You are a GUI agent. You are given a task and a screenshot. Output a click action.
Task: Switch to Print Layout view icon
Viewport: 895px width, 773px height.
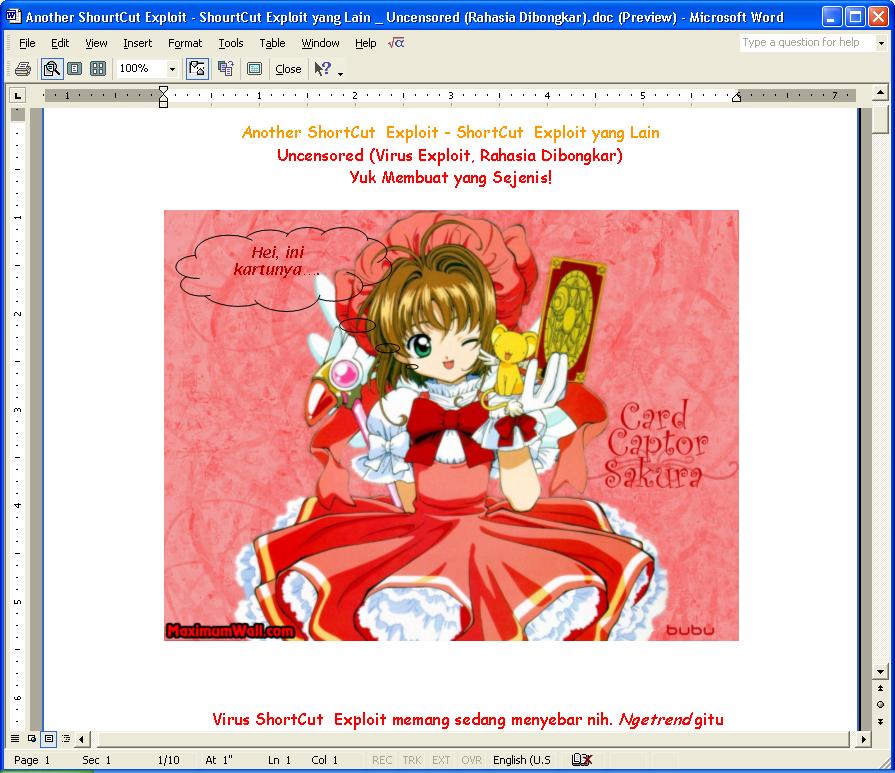coord(49,739)
